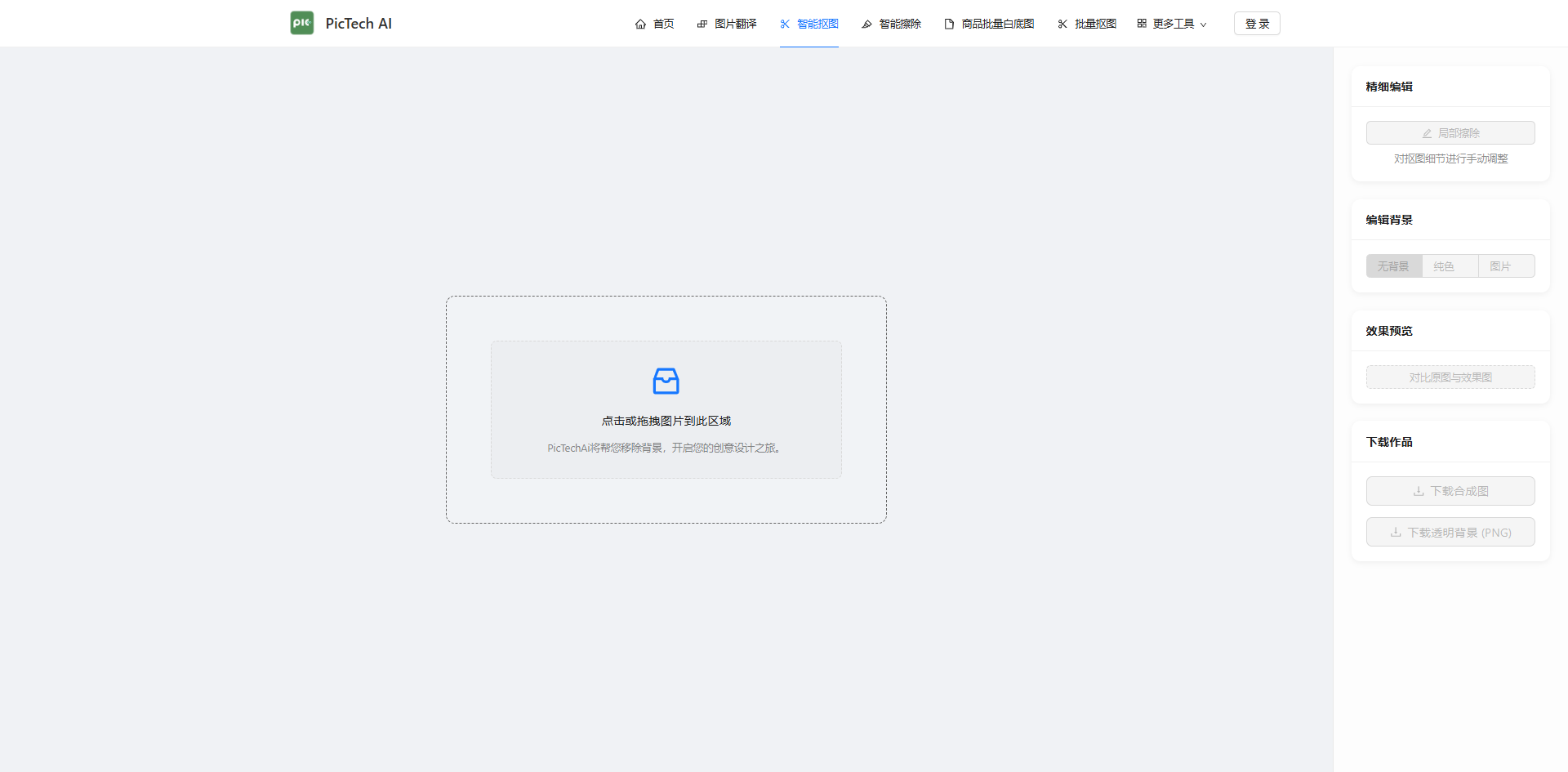
Task: Click the 点击或拖拽图片到此区域 upload area
Action: coord(666,421)
